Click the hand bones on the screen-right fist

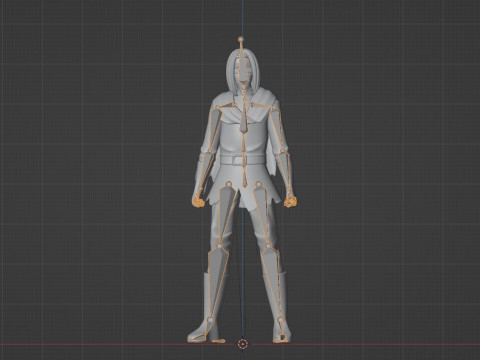click(x=290, y=201)
